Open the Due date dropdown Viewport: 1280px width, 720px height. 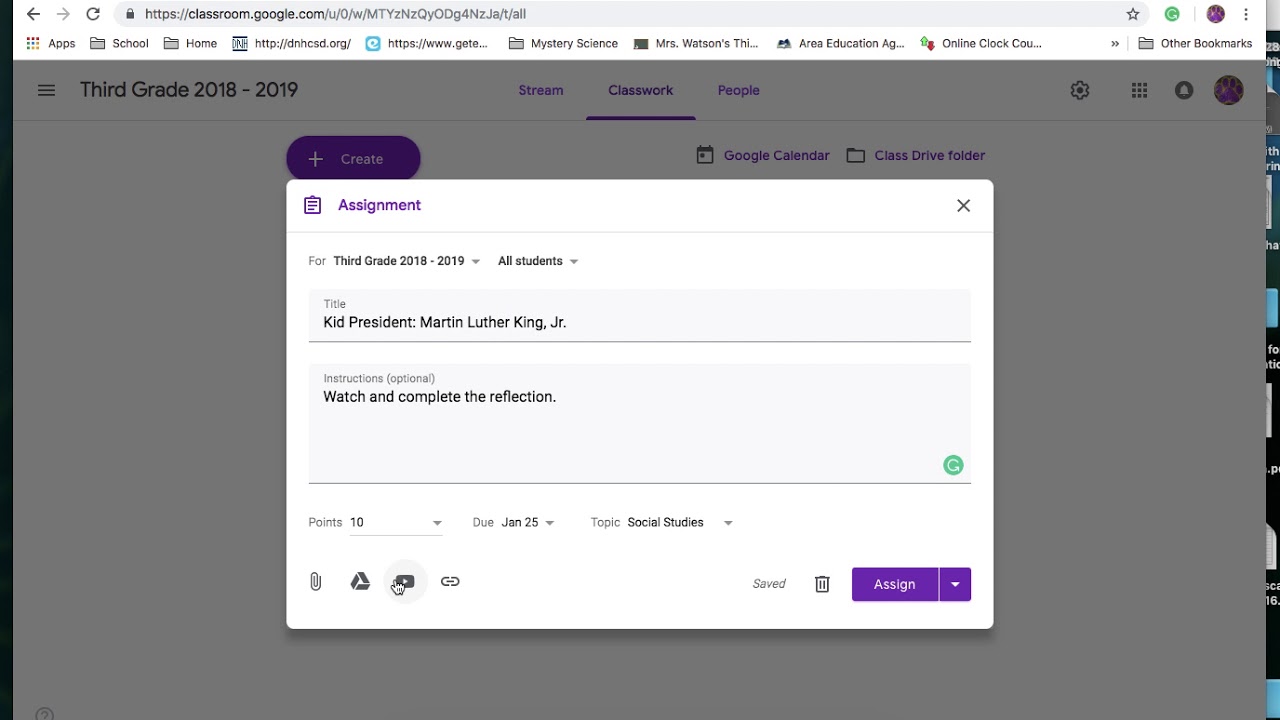528,522
